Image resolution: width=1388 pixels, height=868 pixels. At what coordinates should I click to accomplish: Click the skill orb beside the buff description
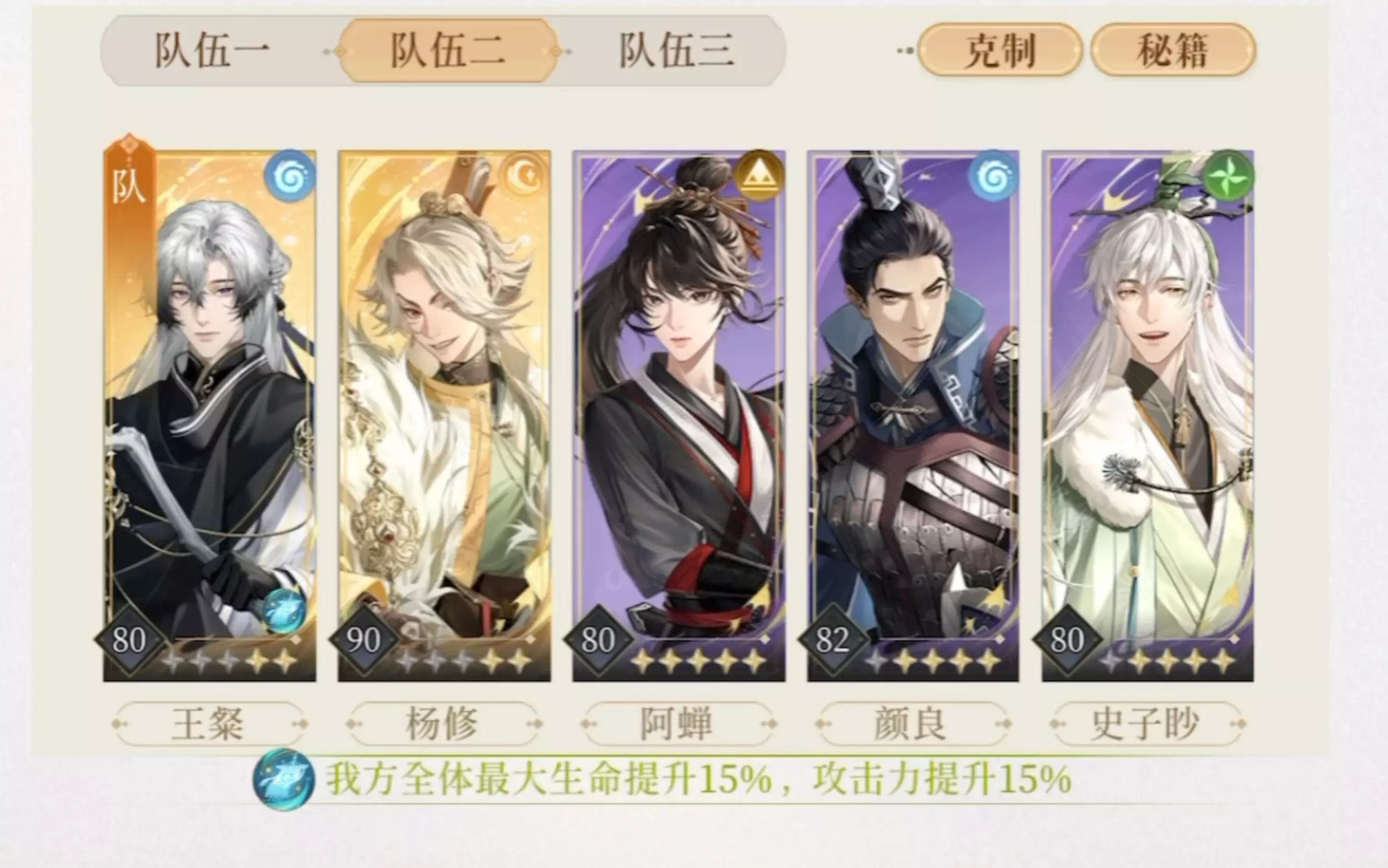click(x=283, y=779)
